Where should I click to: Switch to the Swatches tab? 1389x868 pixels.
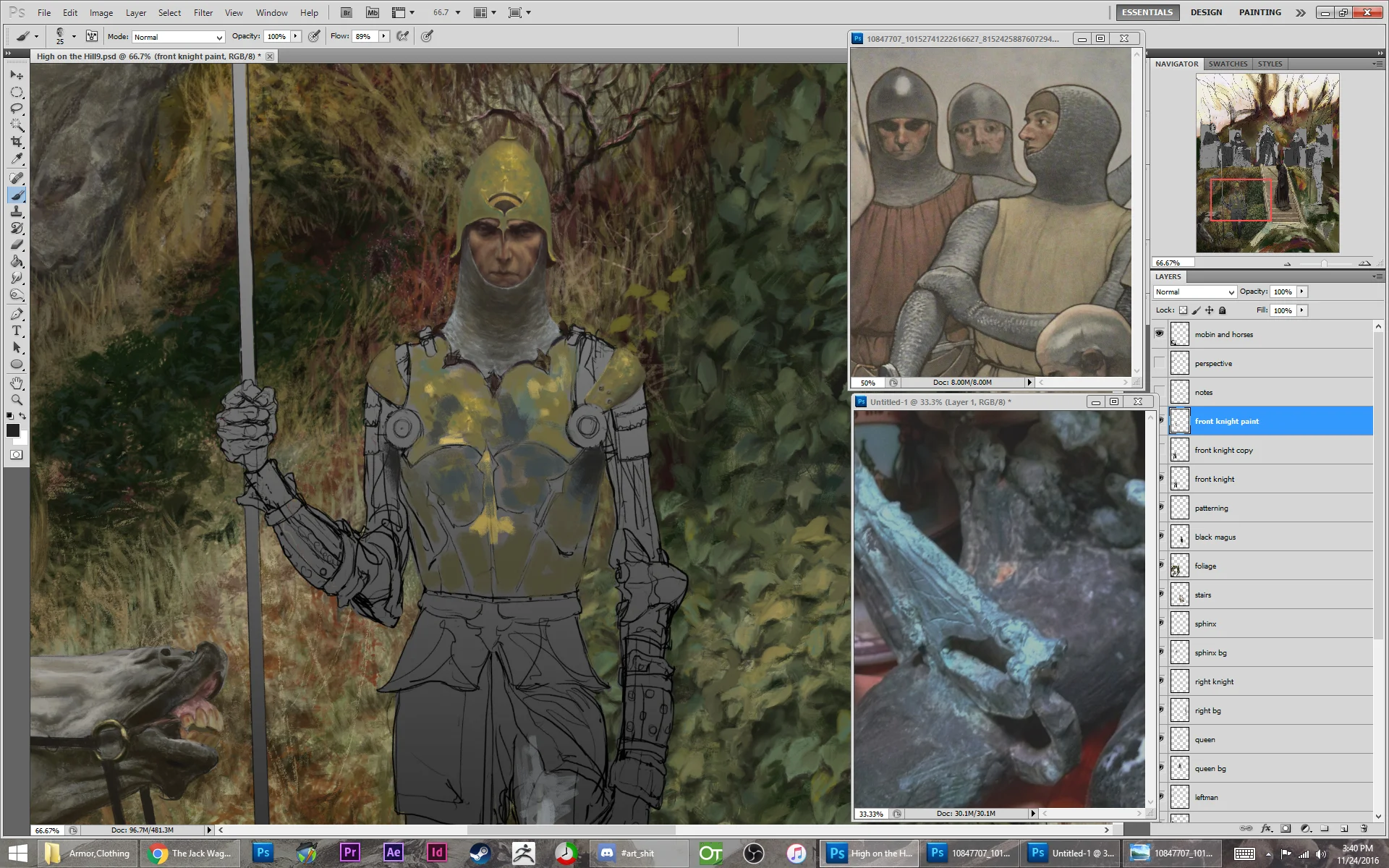pos(1228,64)
